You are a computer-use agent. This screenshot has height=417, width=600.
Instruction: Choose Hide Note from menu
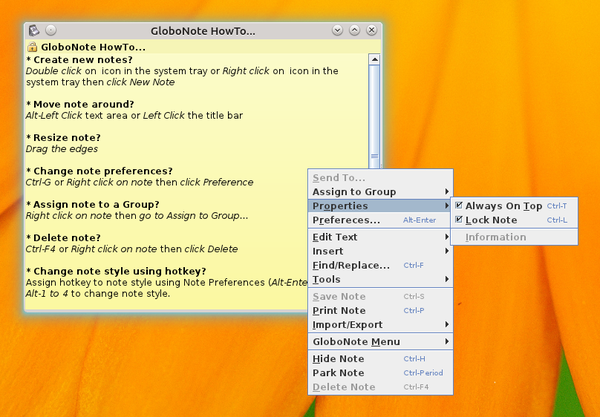pyautogui.click(x=381, y=359)
